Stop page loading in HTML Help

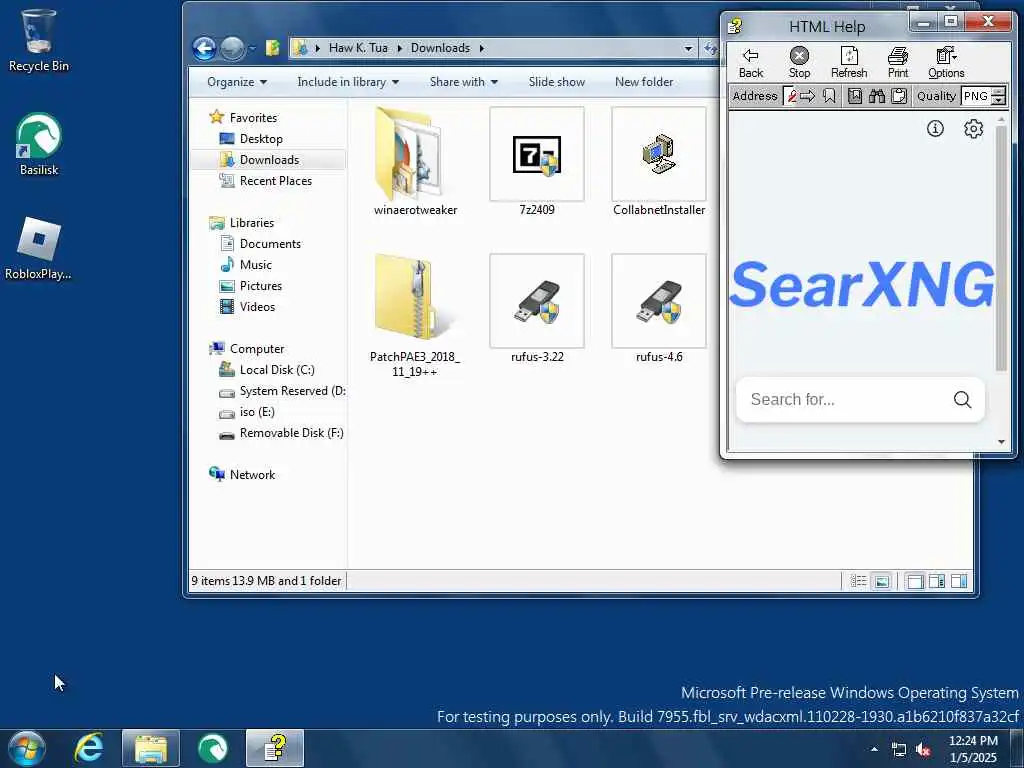[799, 63]
